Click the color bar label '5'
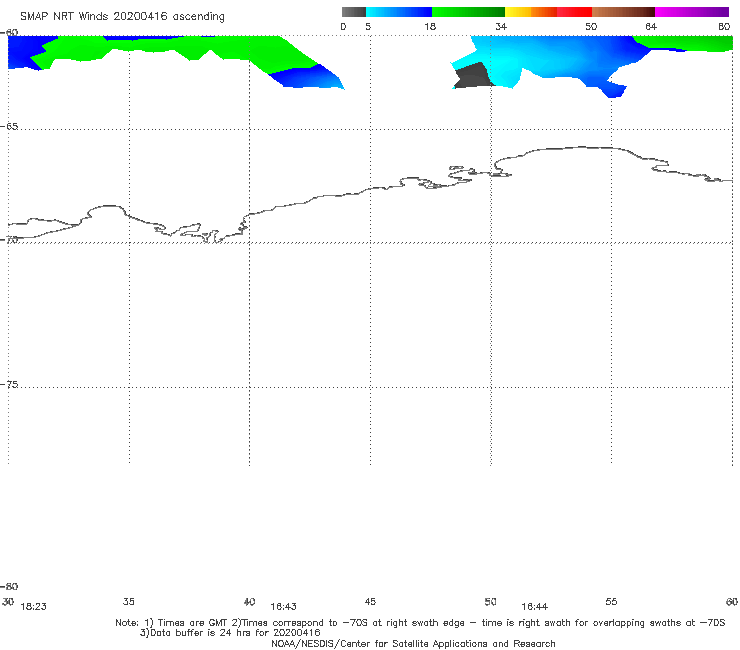Screen dimensions: 740x650 368,26
